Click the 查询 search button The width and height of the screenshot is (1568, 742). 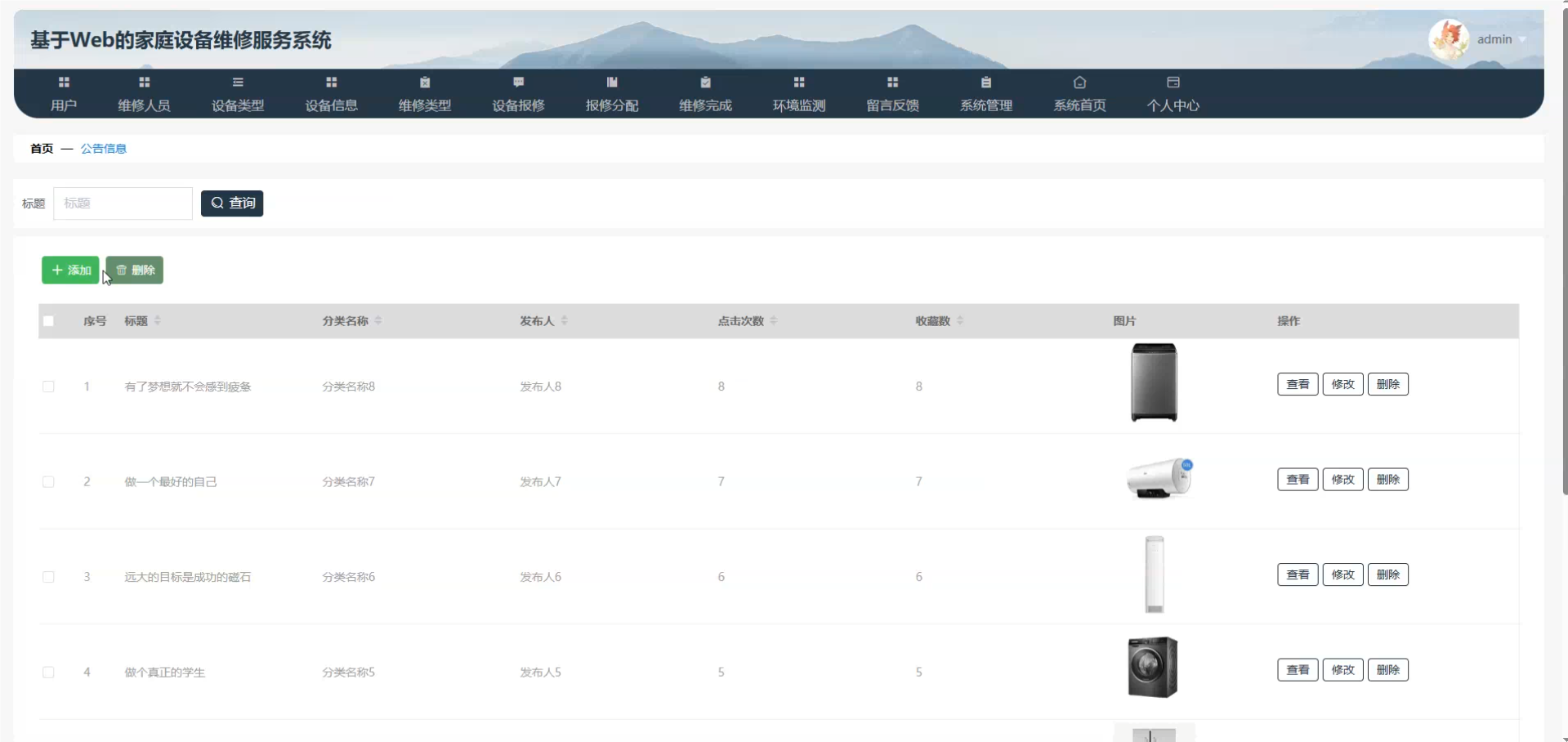[232, 203]
